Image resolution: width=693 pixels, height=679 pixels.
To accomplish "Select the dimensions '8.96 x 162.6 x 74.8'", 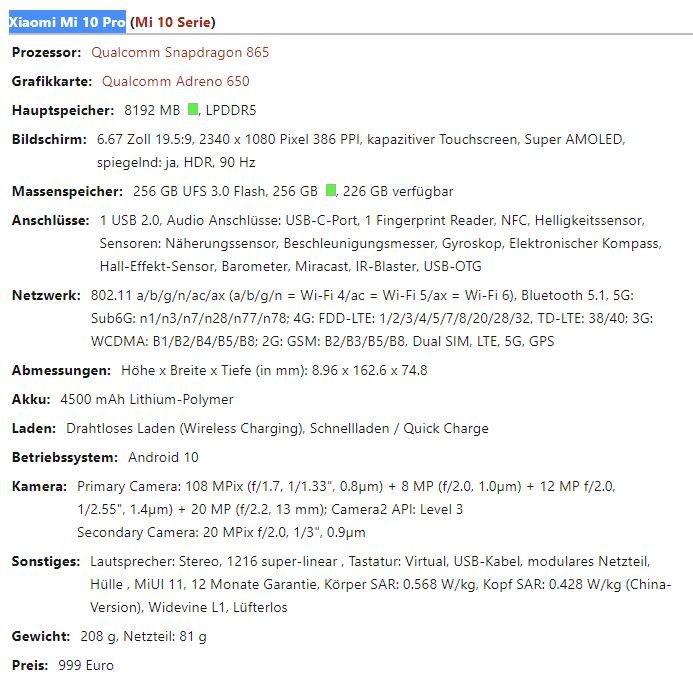I will tap(369, 370).
